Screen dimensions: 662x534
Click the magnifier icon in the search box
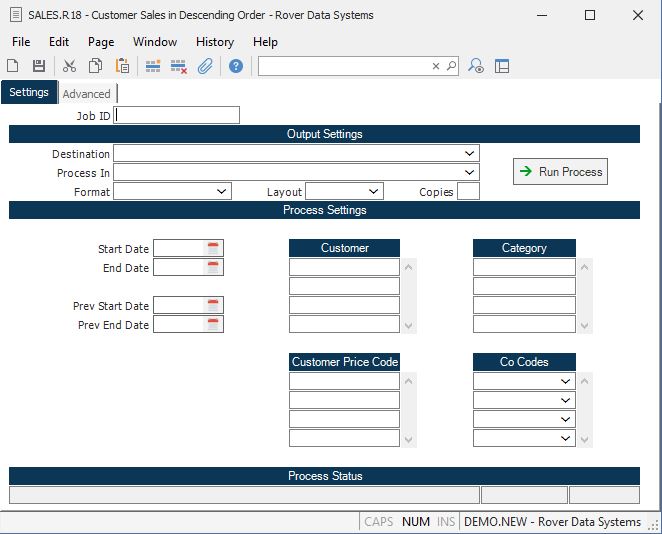(451, 66)
